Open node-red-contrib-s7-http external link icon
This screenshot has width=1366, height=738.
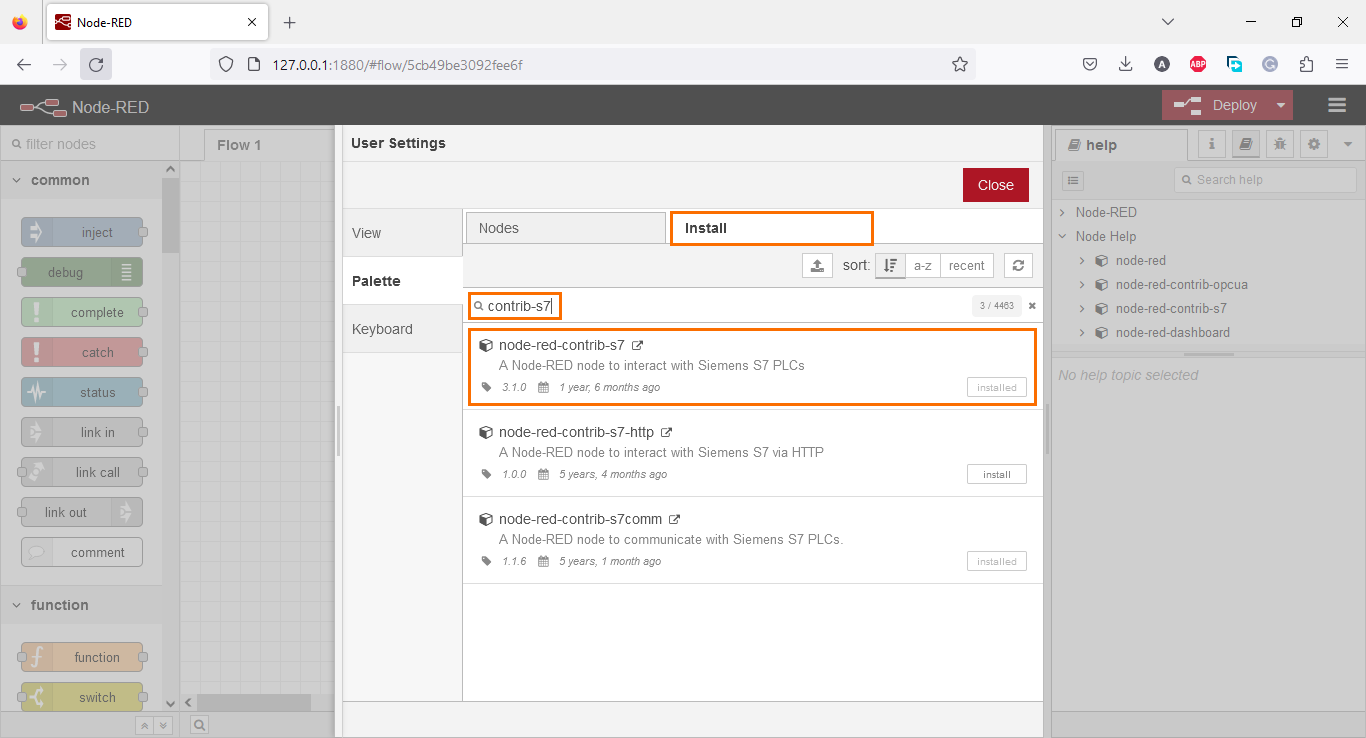coord(667,432)
